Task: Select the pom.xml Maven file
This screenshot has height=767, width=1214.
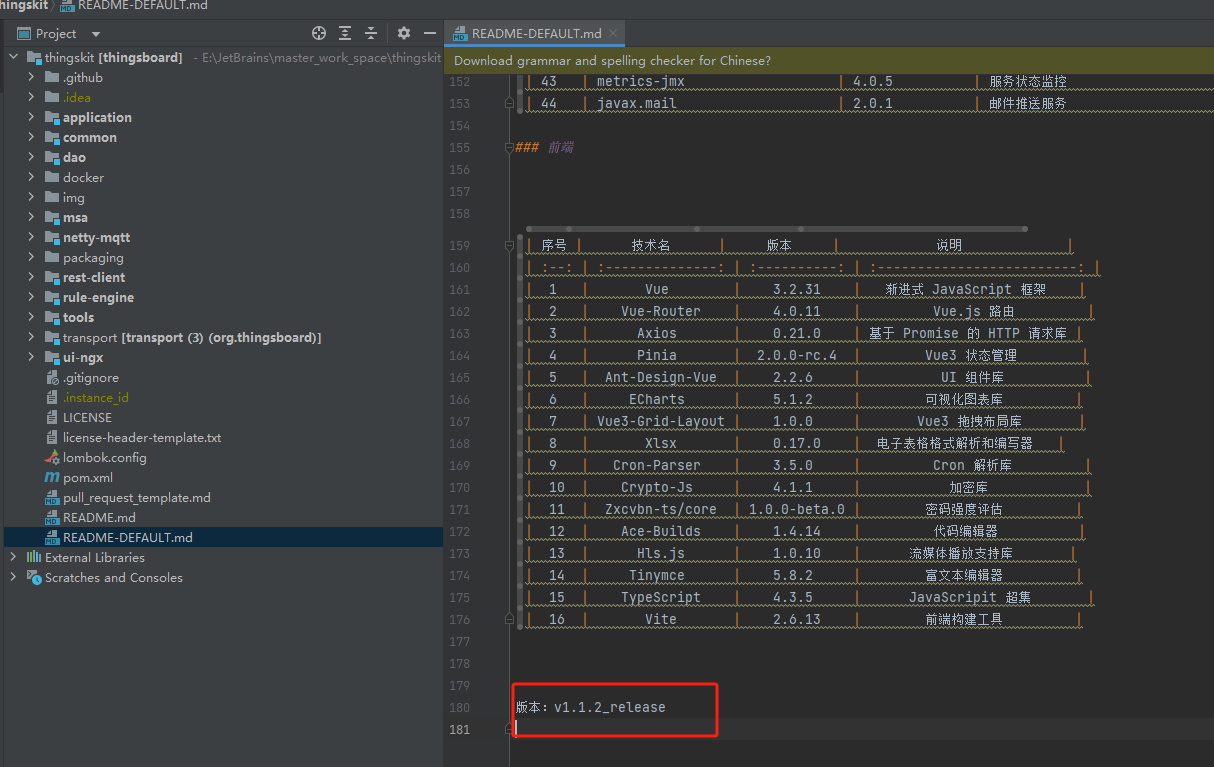Action: [88, 477]
